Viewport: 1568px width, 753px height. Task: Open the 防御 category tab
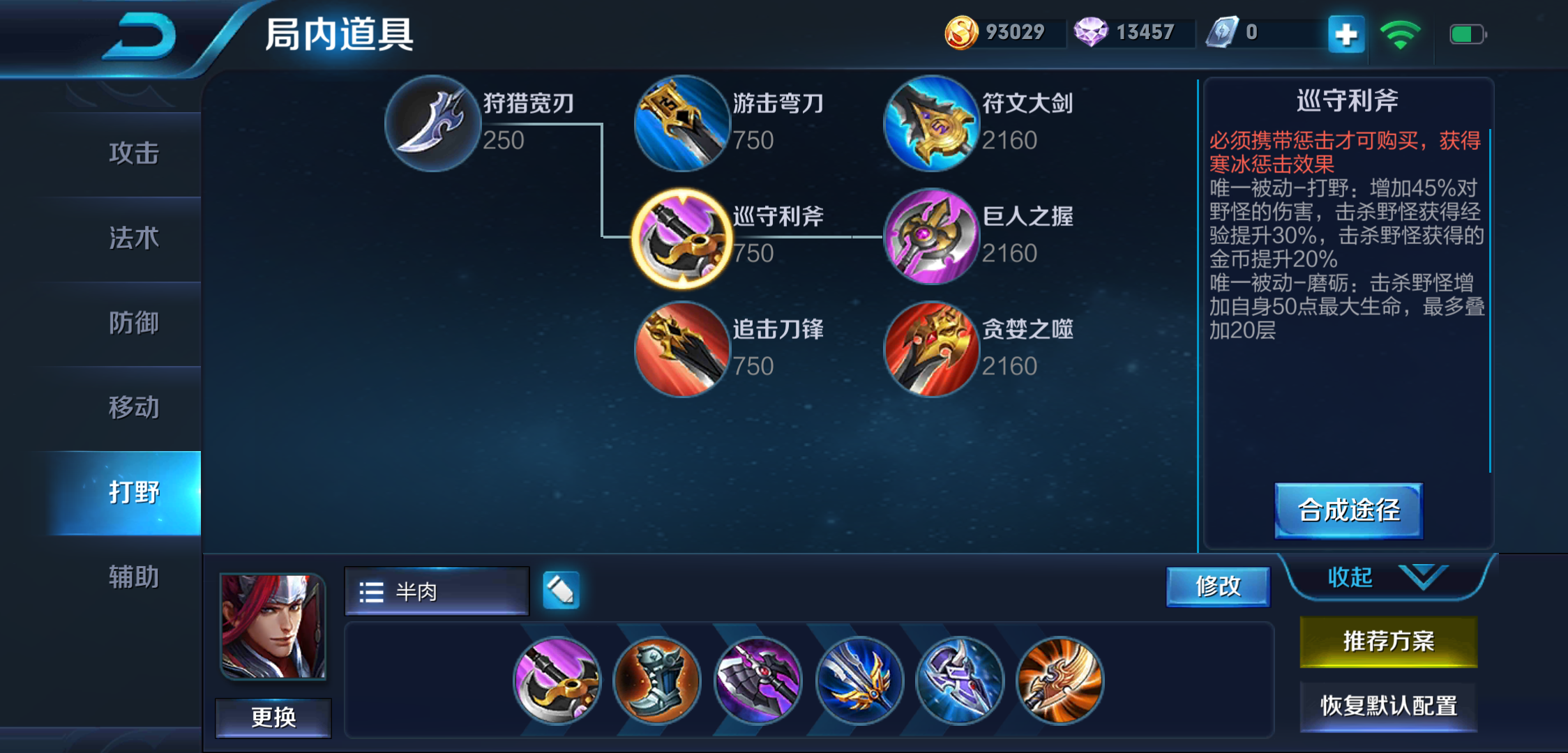[x=134, y=323]
